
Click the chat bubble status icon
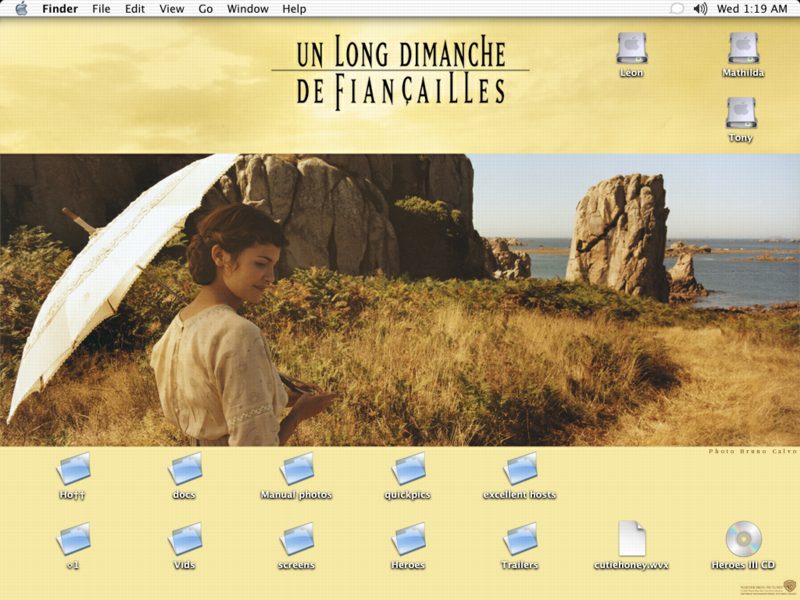[x=677, y=9]
